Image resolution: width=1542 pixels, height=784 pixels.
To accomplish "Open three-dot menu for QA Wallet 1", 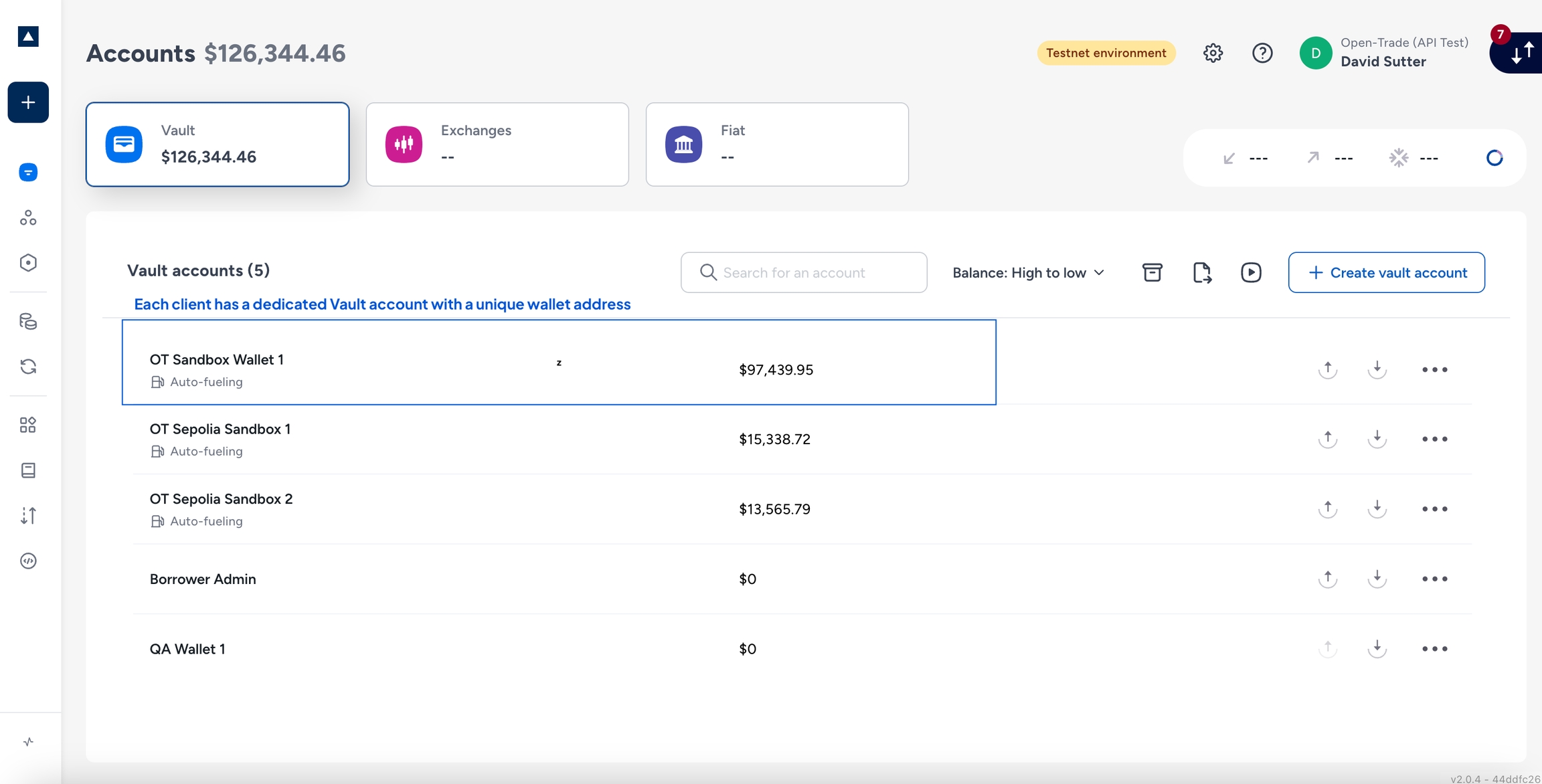I will pos(1434,649).
